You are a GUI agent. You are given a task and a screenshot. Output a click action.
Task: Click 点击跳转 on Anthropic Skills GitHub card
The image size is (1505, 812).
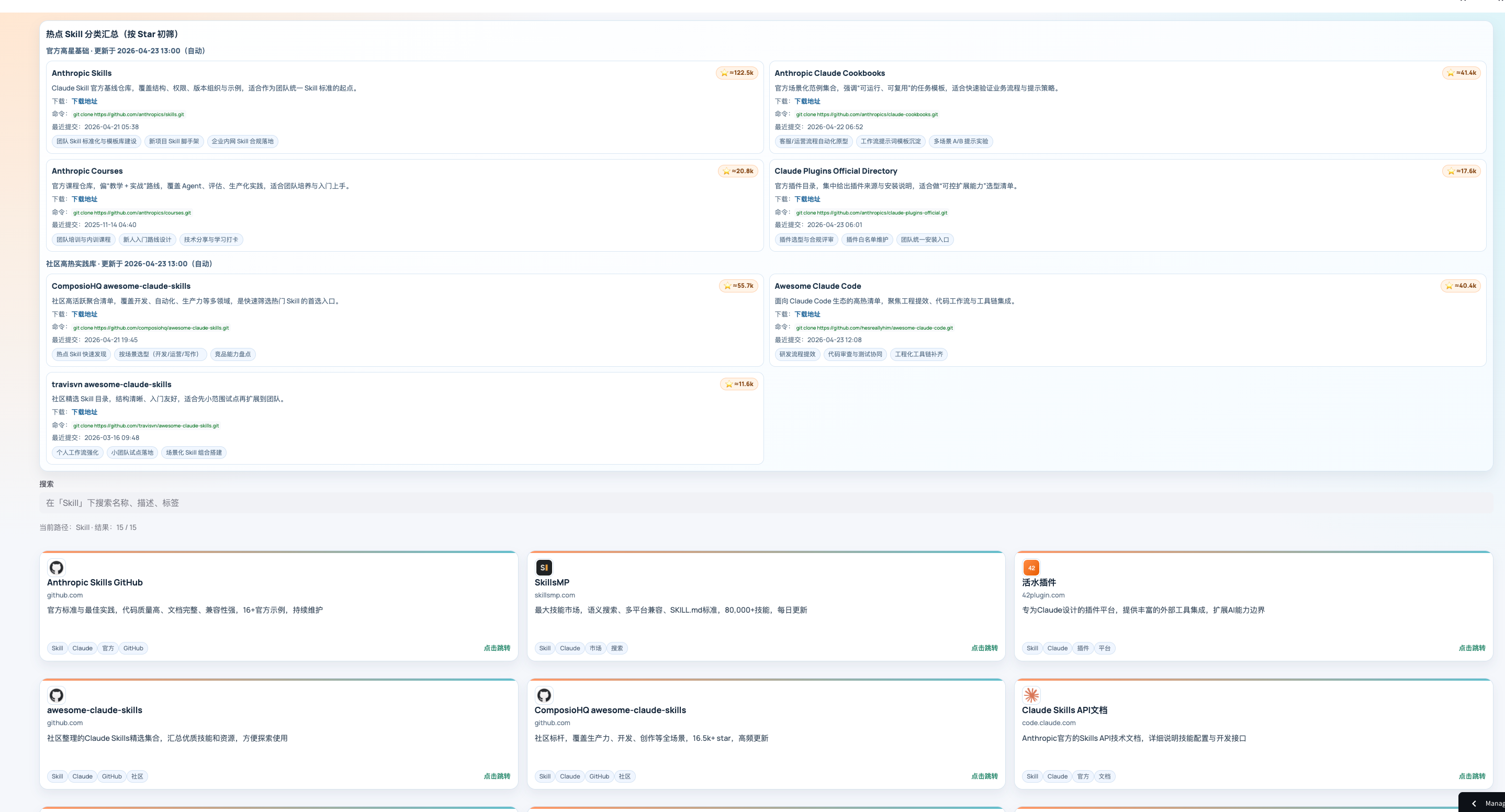[497, 648]
